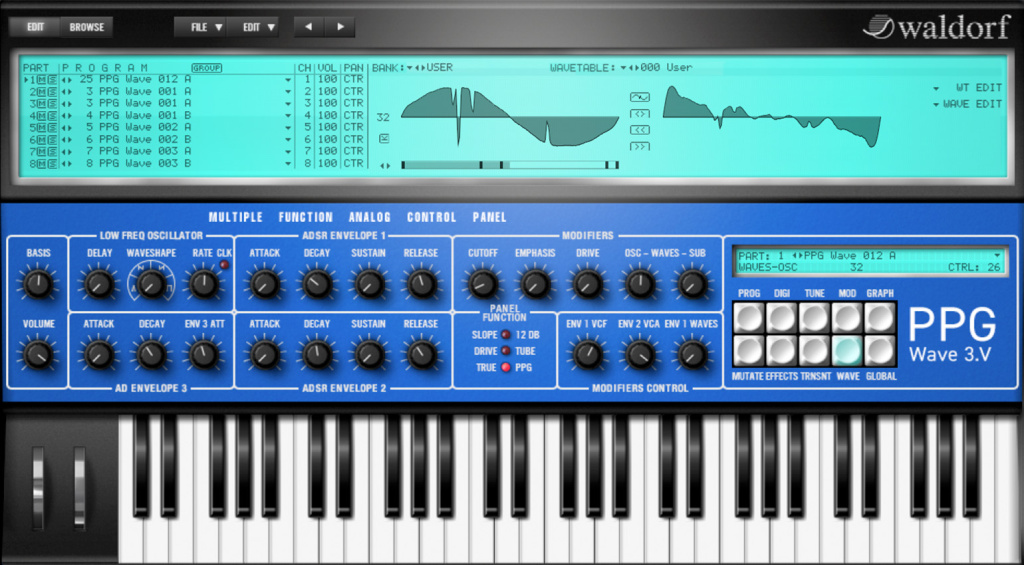Switch to the BROWSE tab
This screenshot has height=565, width=1024.
[87, 27]
